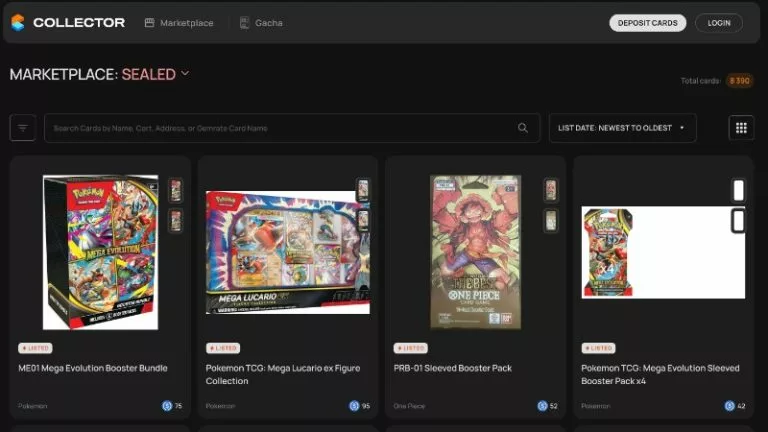
Task: Click Pokemon label on Mega Lucario card
Action: pyautogui.click(x=220, y=406)
